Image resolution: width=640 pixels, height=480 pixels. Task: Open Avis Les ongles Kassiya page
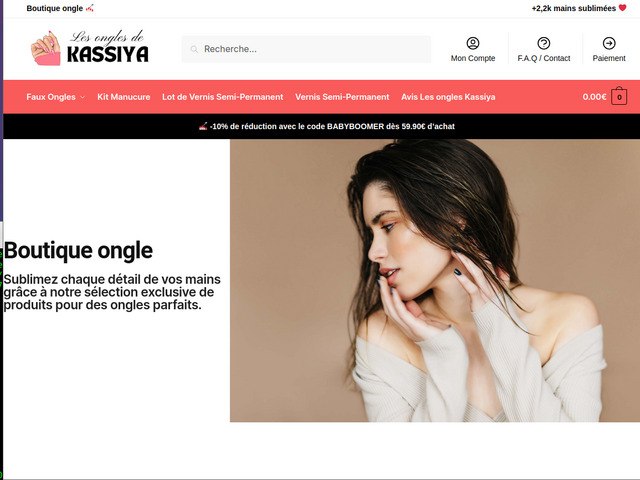click(x=448, y=97)
